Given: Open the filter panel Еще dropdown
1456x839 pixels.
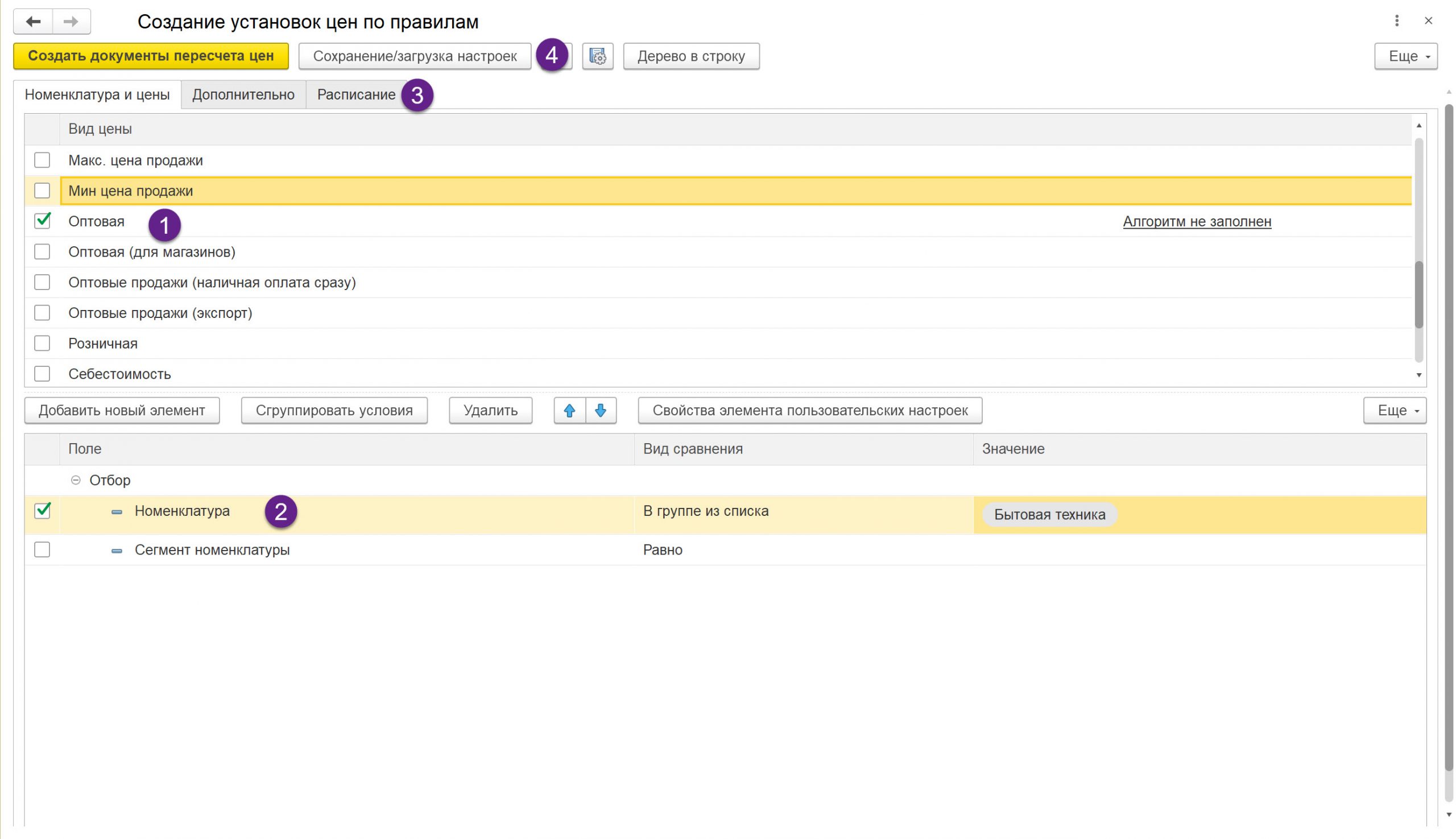Looking at the screenshot, I should (x=1395, y=410).
